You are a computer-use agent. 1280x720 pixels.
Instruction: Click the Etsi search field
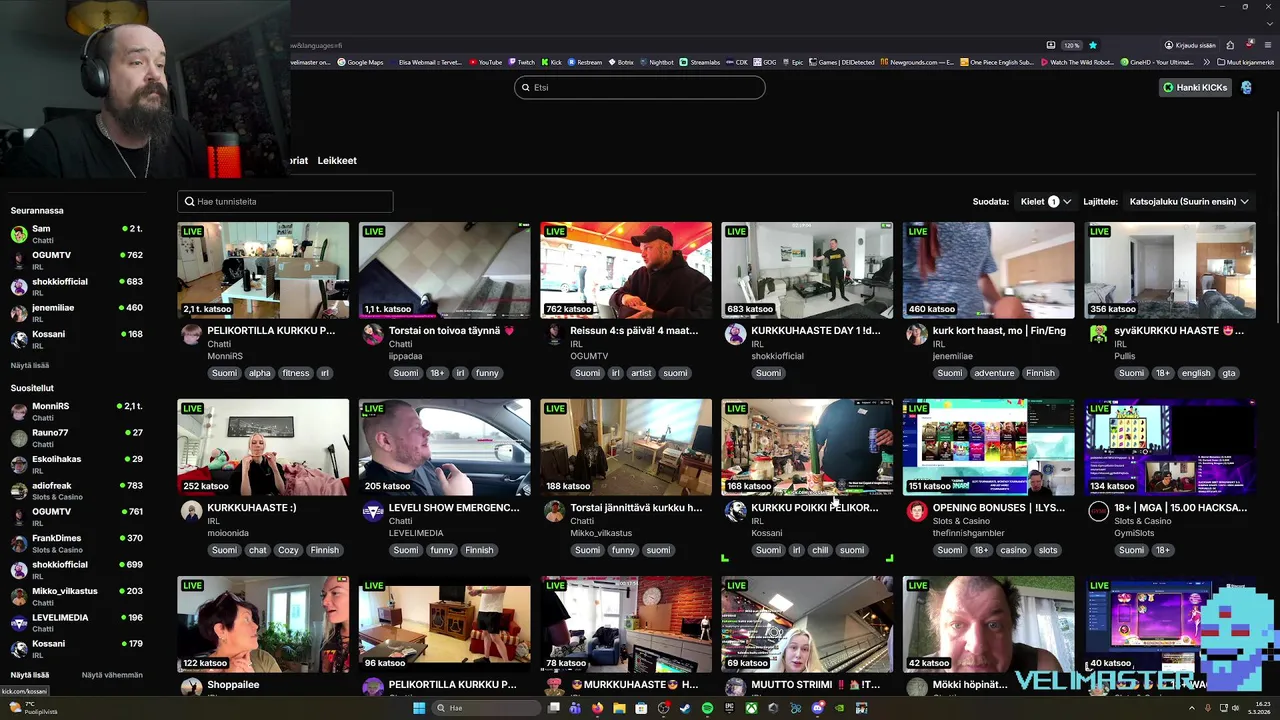coord(640,87)
